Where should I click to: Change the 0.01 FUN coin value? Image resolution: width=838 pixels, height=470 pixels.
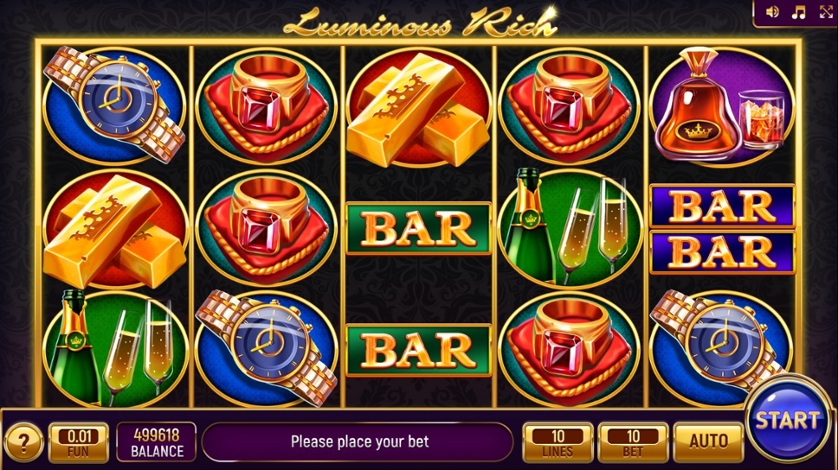point(79,442)
